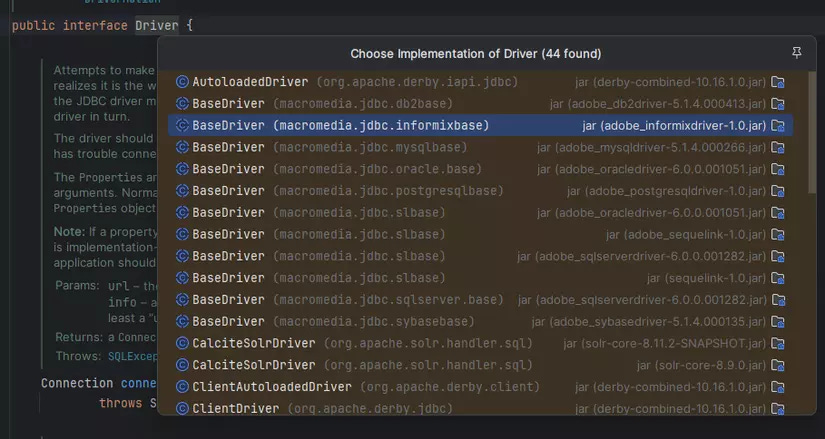This screenshot has height=439, width=825.
Task: Select CalciteSolrDriver from solr-core-8.11.2-SNAPSHOT.jar
Action: (x=480, y=343)
